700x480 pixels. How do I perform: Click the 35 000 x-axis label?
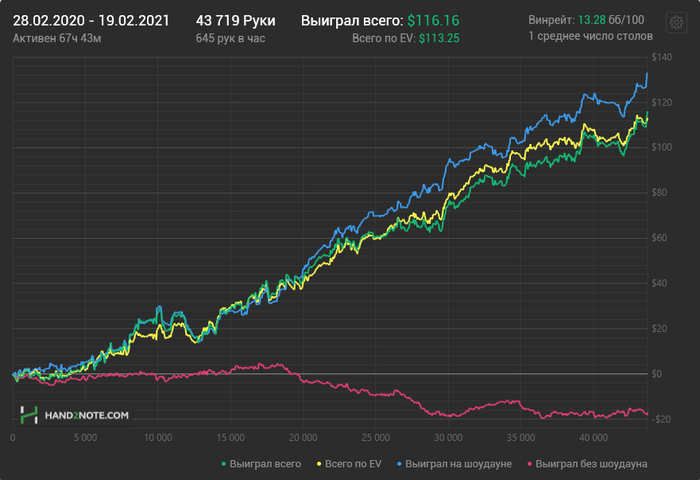pos(521,438)
